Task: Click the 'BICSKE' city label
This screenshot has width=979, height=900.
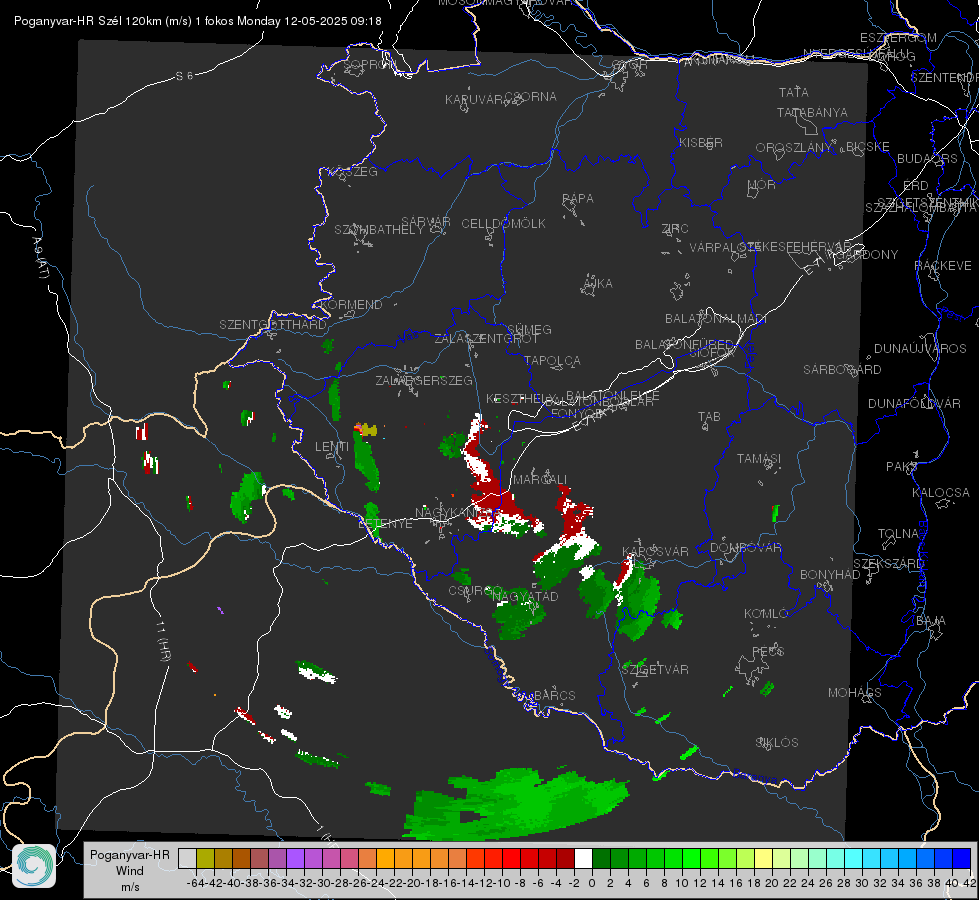Action: [x=868, y=147]
